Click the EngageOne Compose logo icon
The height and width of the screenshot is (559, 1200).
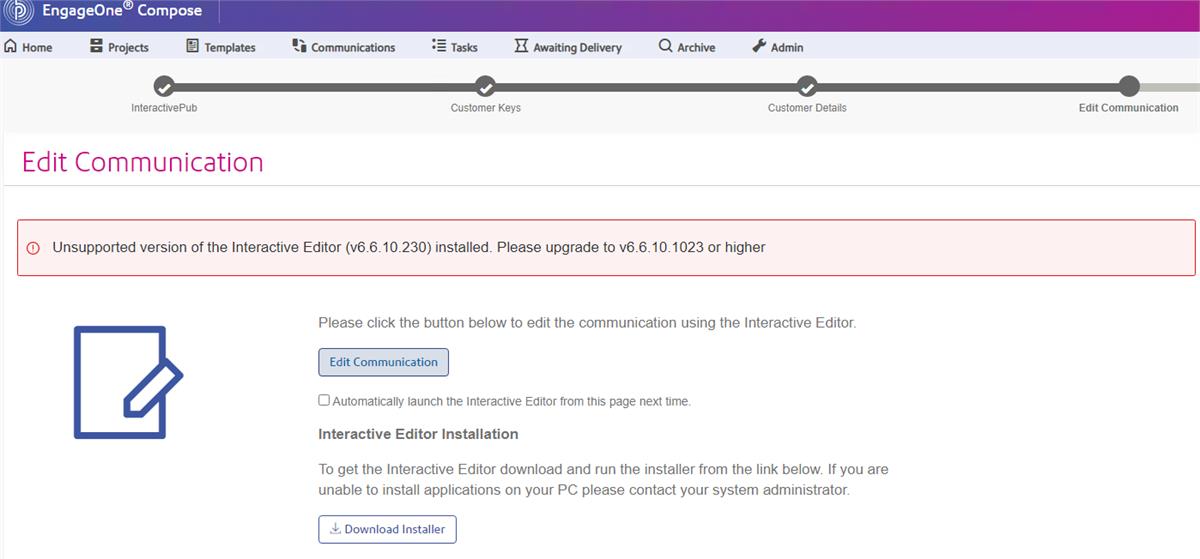point(18,12)
